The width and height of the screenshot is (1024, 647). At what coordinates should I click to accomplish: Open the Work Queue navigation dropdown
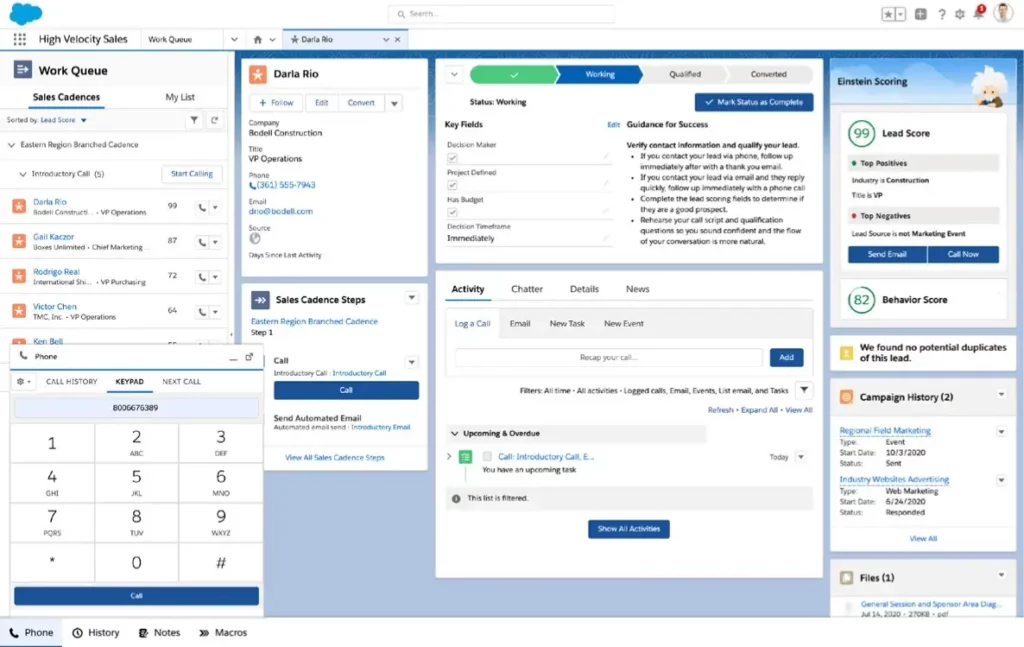[234, 39]
